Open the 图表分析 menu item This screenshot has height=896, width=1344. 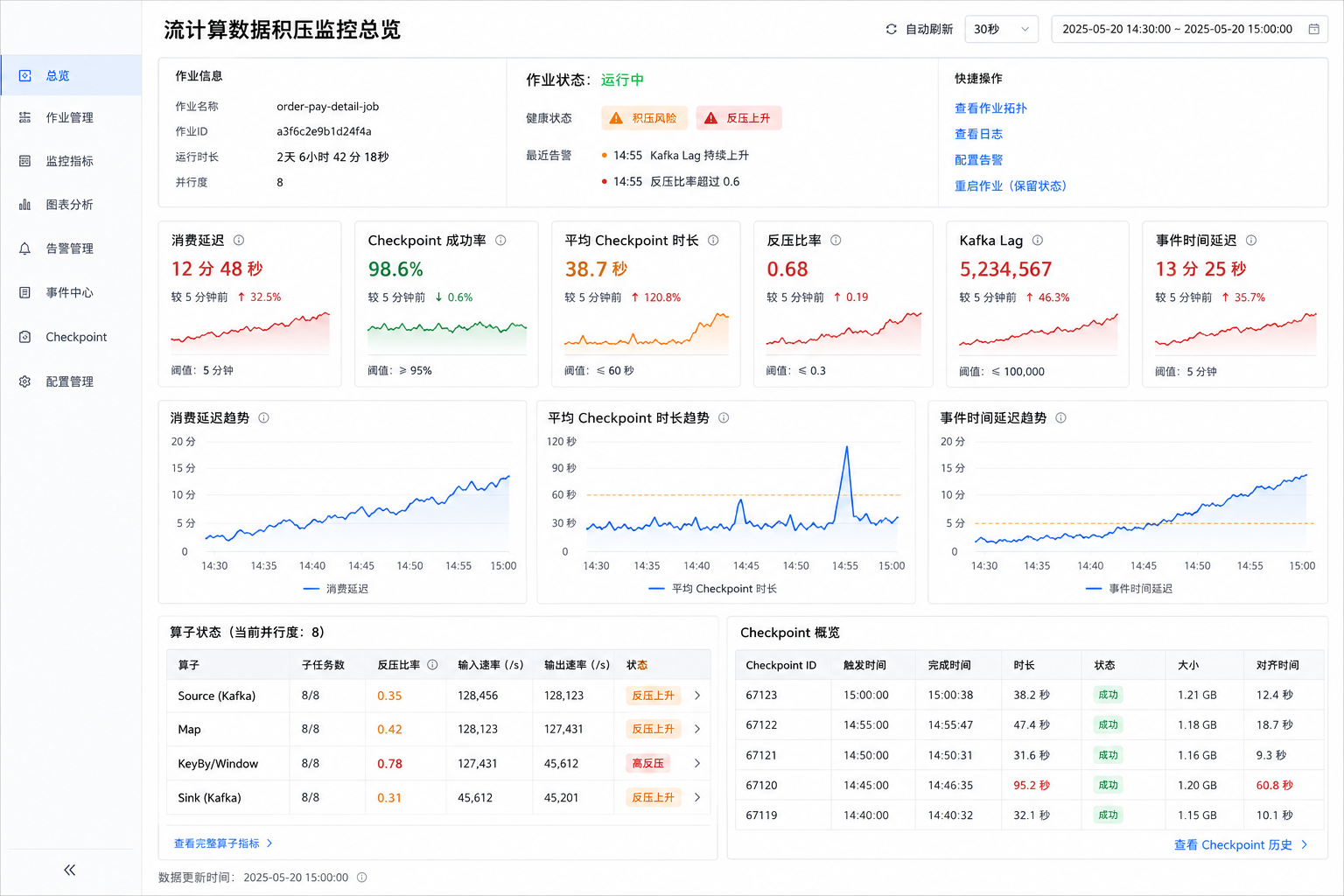(x=71, y=205)
